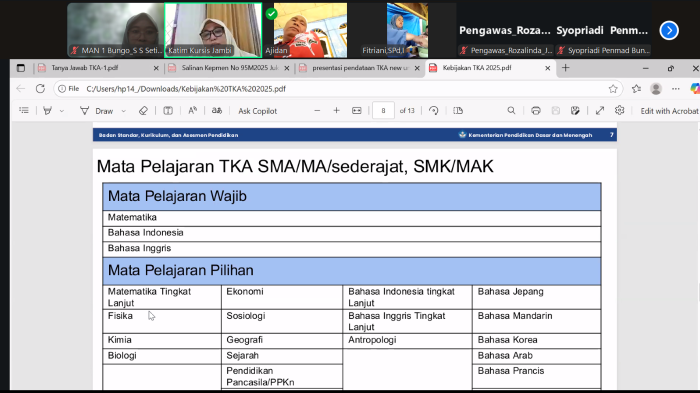Image resolution: width=700 pixels, height=393 pixels.
Task: Add a text box to PDF
Action: (168, 110)
